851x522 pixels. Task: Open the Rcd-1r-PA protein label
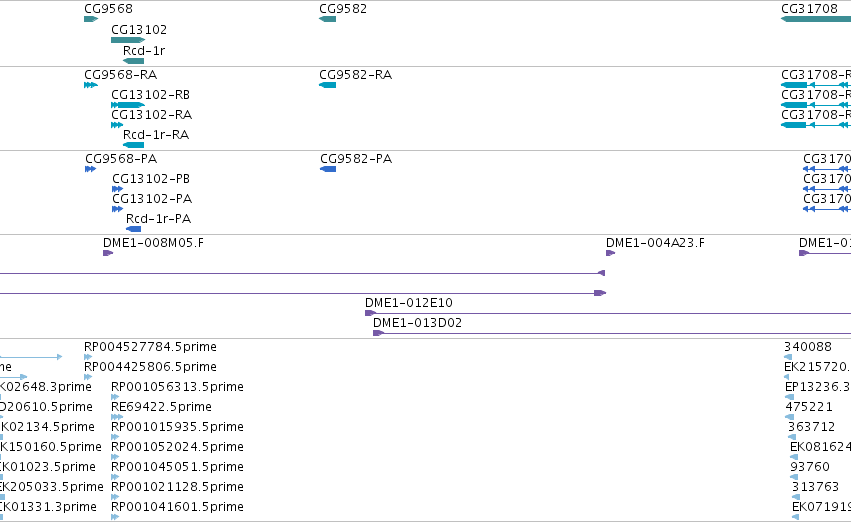click(x=158, y=219)
